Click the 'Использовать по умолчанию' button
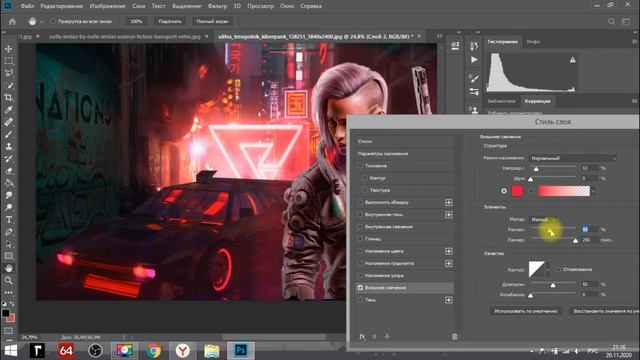 526,311
